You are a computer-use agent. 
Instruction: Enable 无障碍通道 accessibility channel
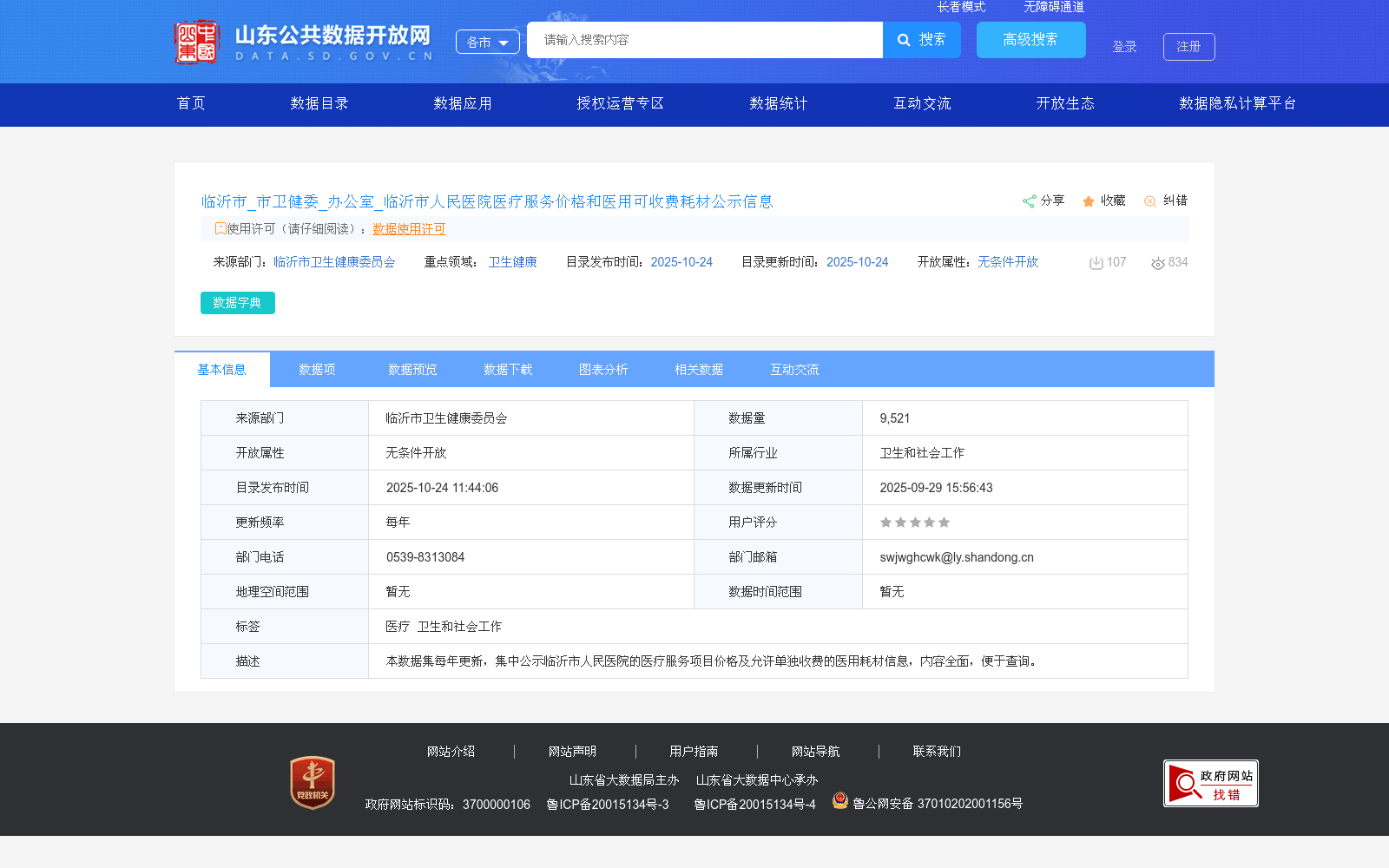coord(1052,7)
